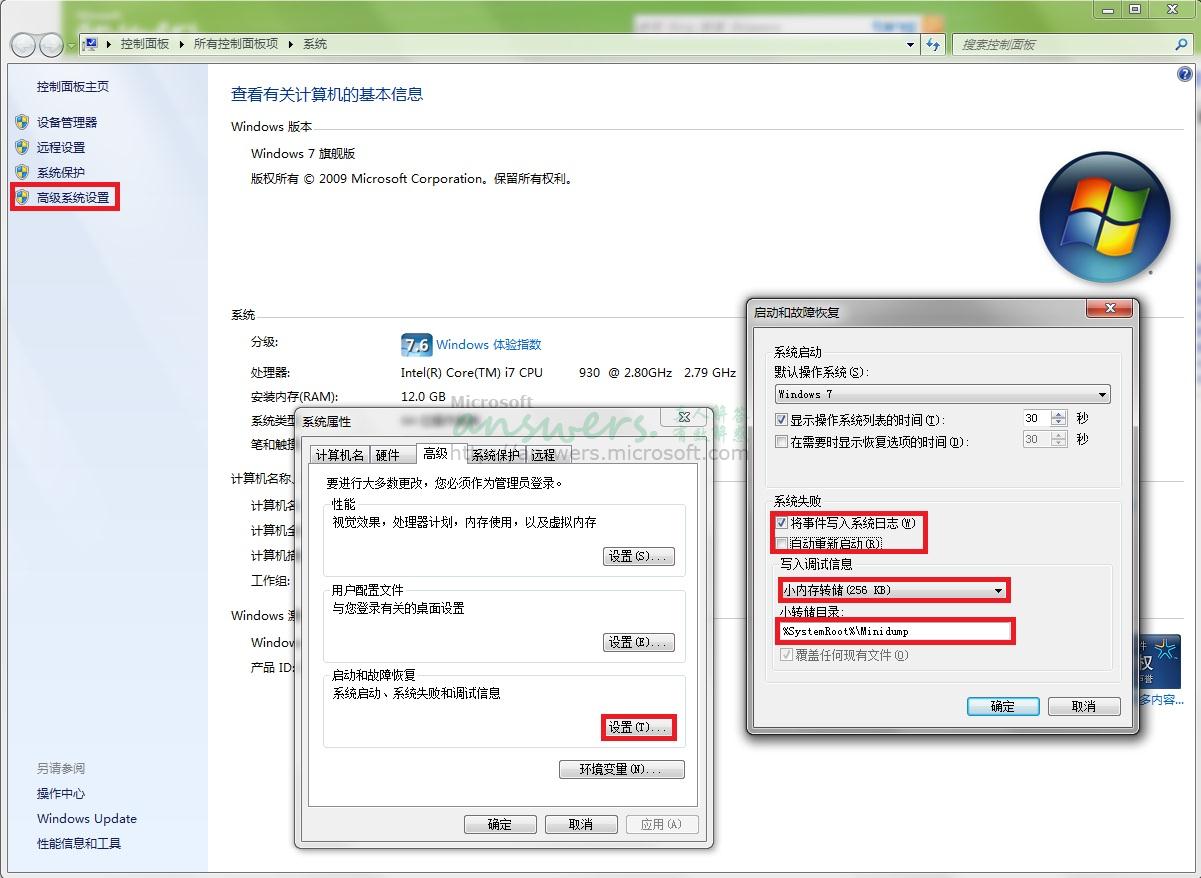Open 系统保护 link in sidebar
The image size is (1201, 878).
click(61, 172)
